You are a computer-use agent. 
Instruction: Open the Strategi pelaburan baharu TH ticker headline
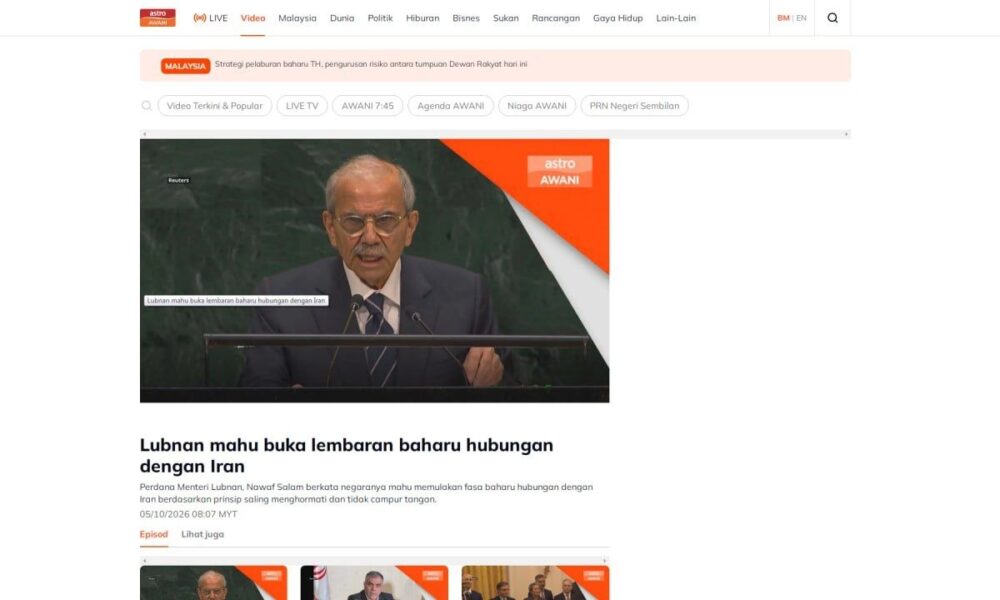click(x=371, y=64)
